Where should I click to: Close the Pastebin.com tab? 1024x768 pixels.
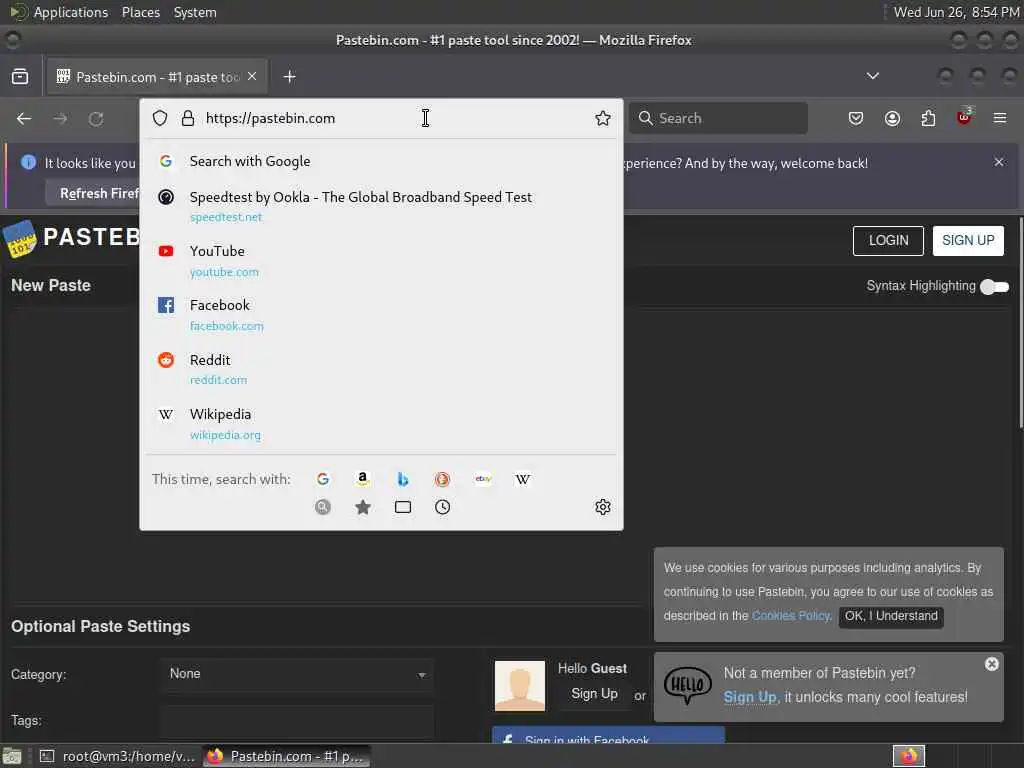tap(252, 76)
